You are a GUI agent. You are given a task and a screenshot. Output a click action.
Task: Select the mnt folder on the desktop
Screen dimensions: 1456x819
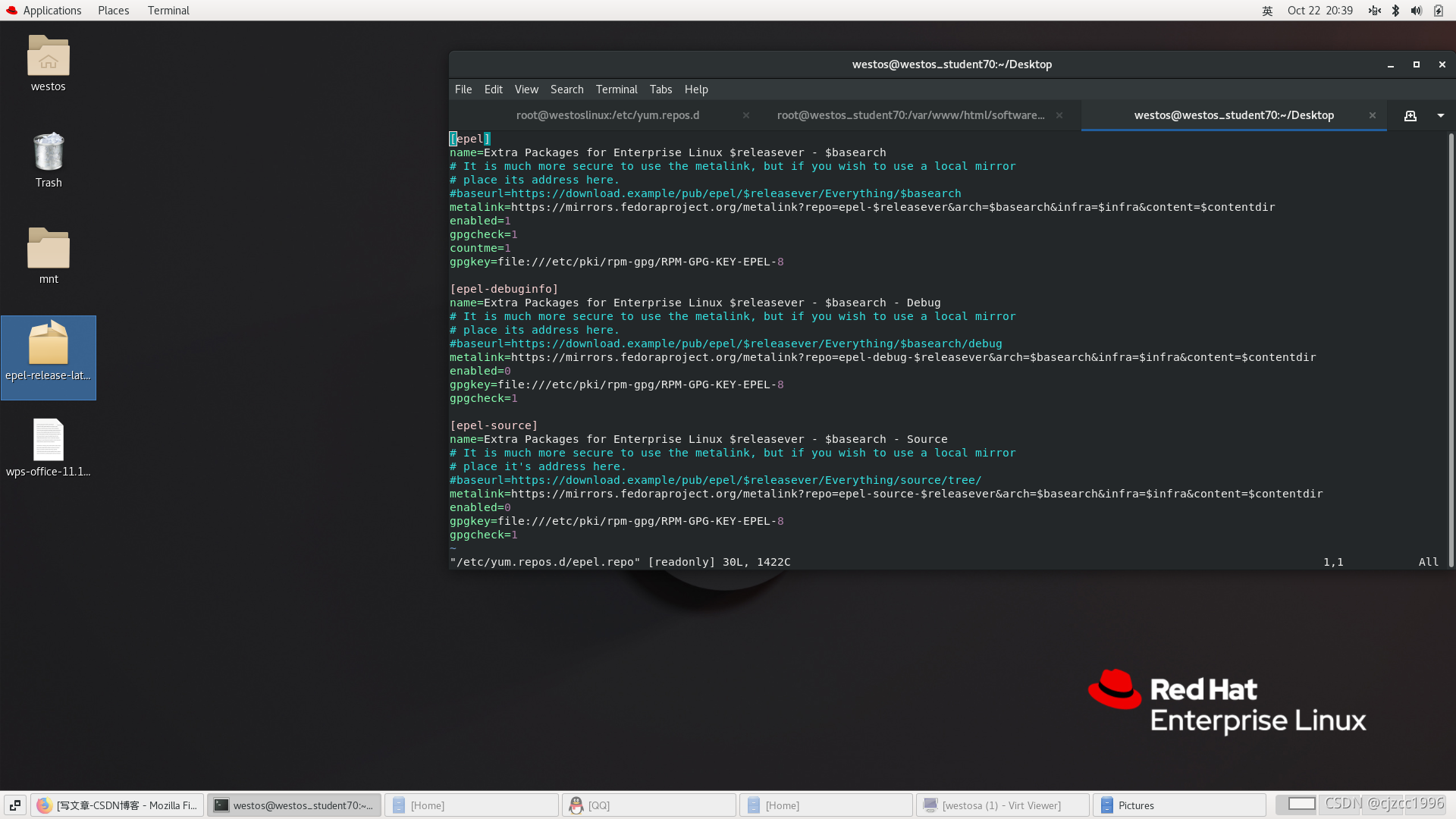(49, 255)
